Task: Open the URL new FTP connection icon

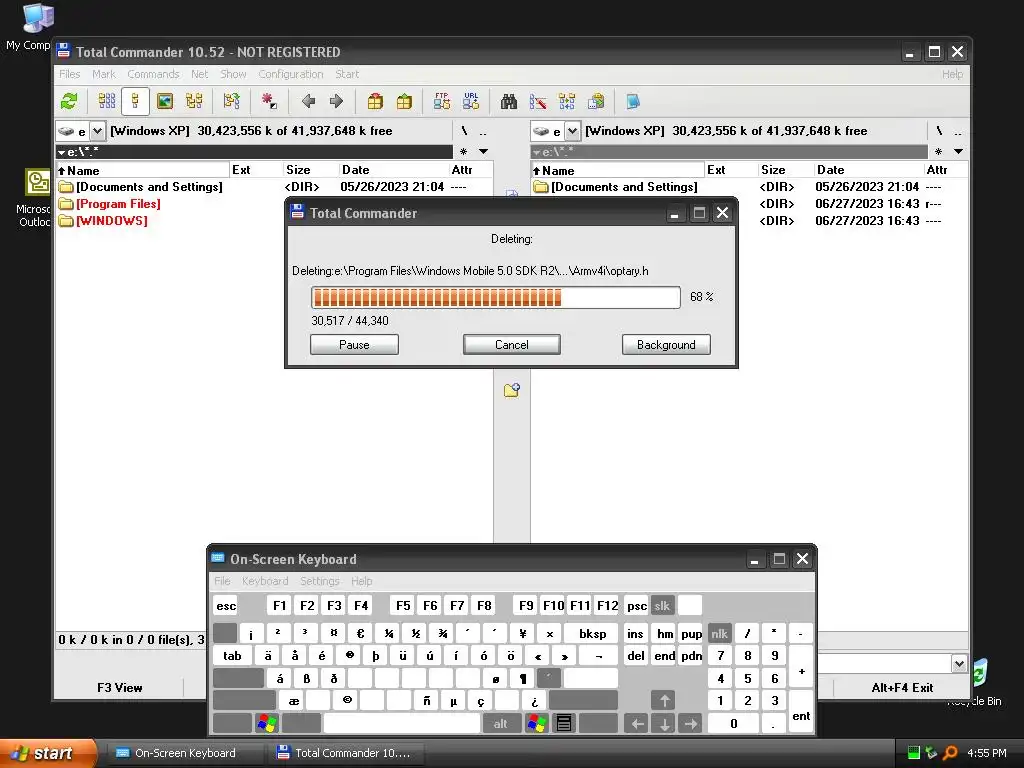Action: (471, 101)
